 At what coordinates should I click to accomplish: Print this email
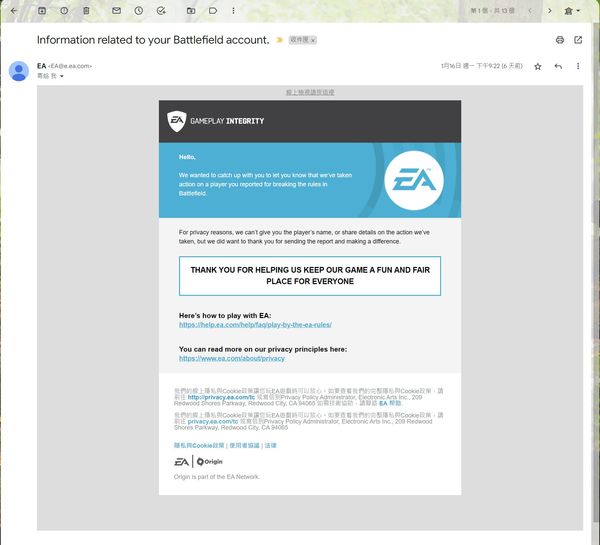click(559, 40)
